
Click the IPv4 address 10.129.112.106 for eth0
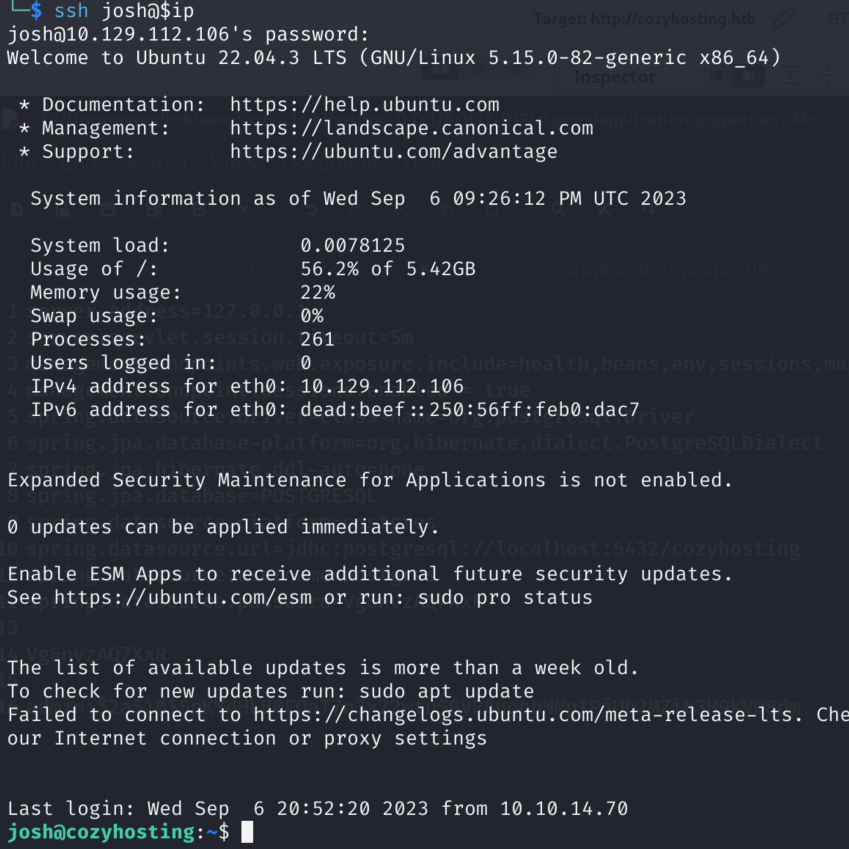click(x=382, y=386)
